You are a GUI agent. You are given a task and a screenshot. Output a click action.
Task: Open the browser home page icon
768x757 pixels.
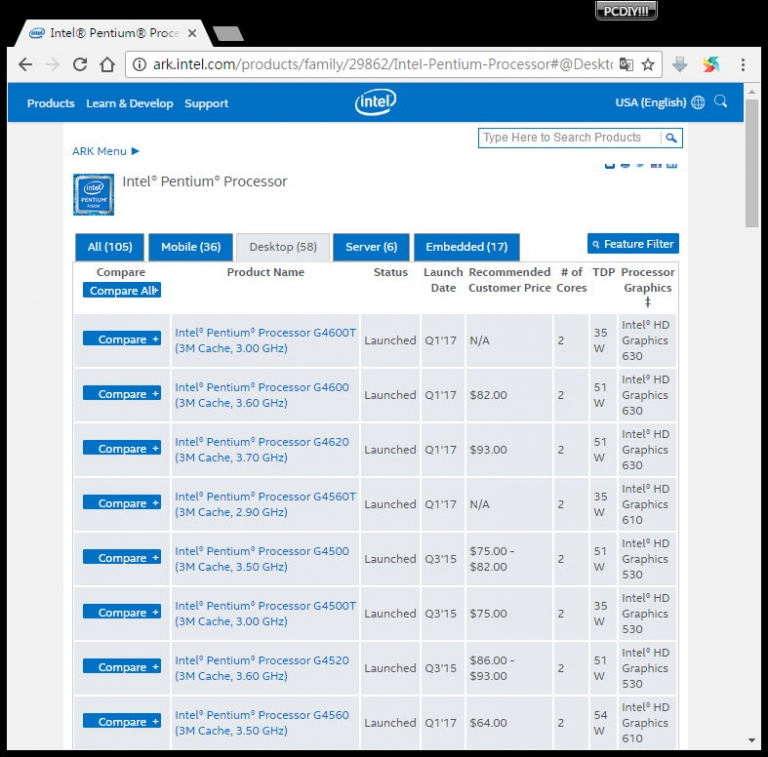(107, 64)
